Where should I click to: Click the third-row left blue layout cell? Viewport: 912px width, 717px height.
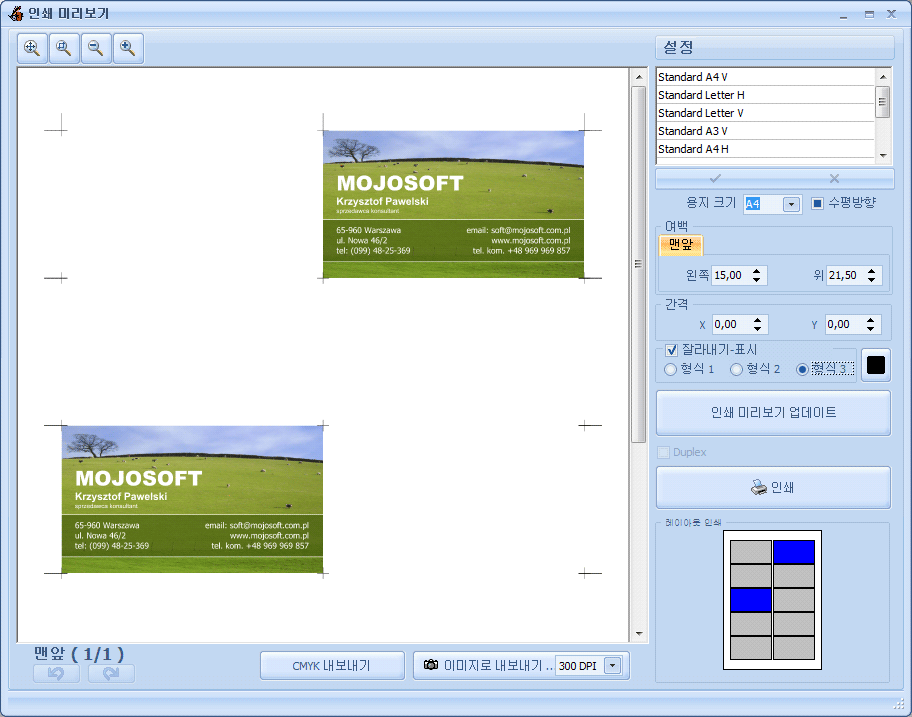[751, 600]
